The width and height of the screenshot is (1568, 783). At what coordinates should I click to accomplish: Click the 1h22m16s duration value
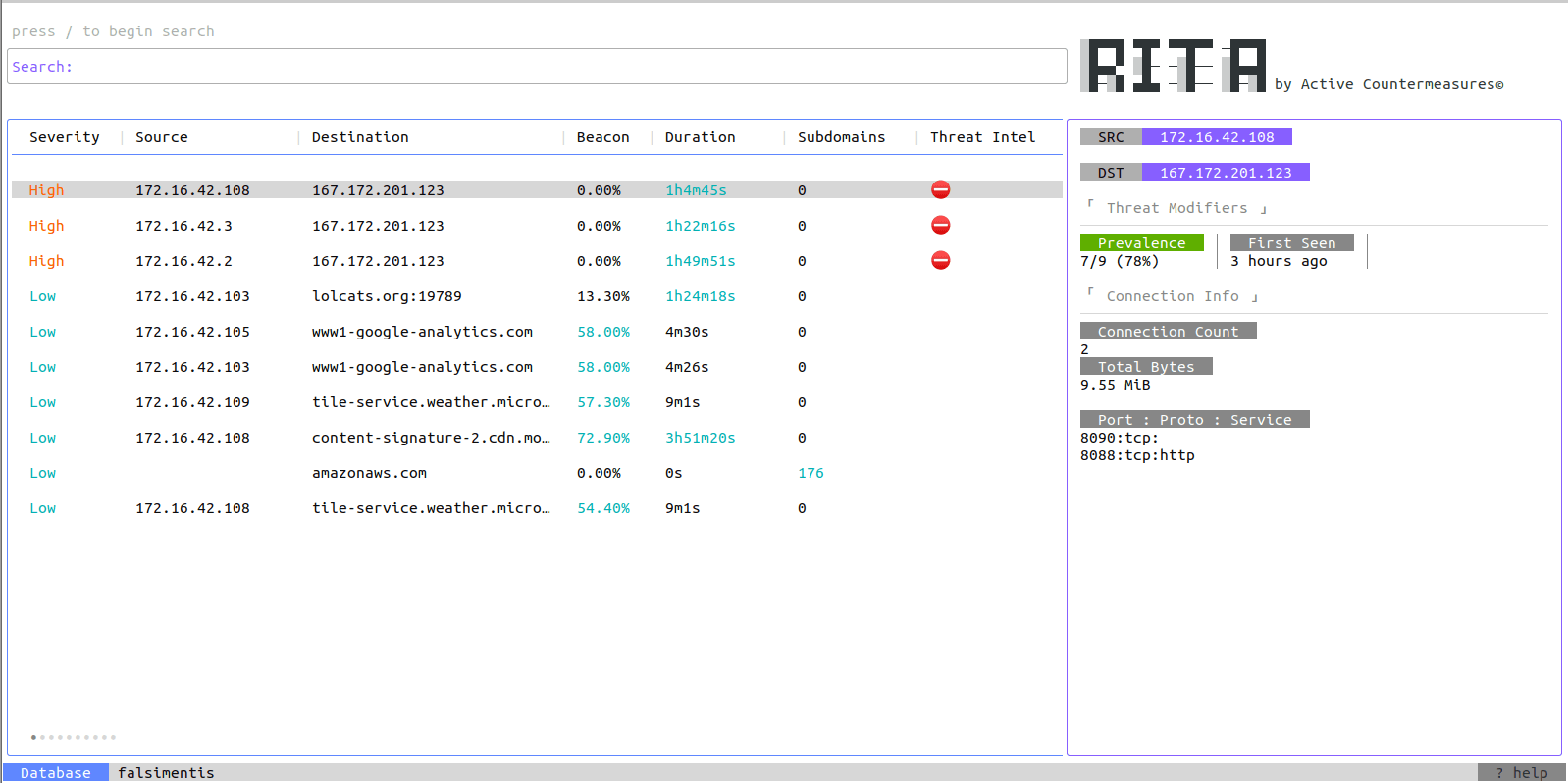point(700,226)
